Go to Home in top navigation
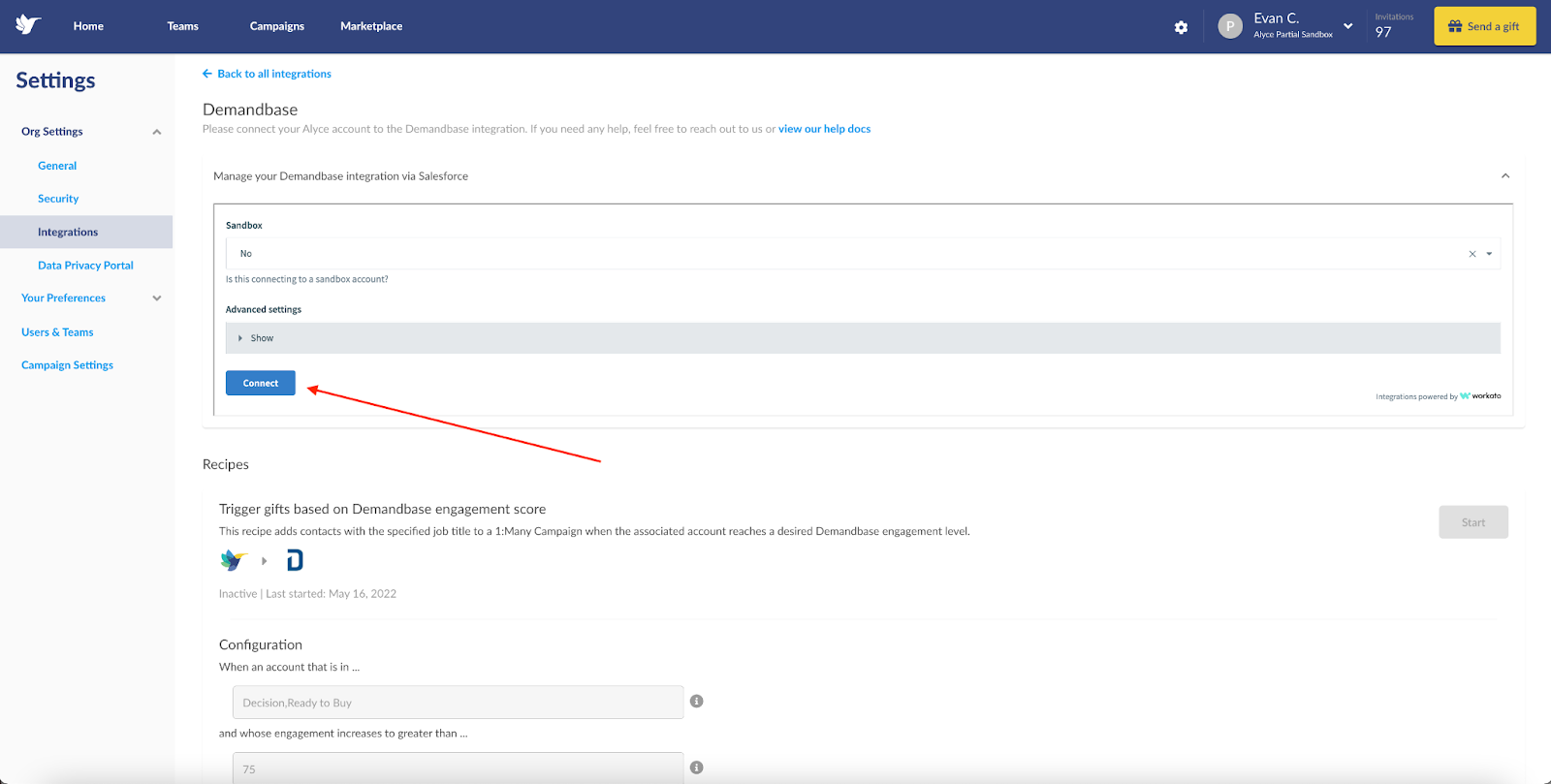1551x784 pixels. (x=88, y=26)
